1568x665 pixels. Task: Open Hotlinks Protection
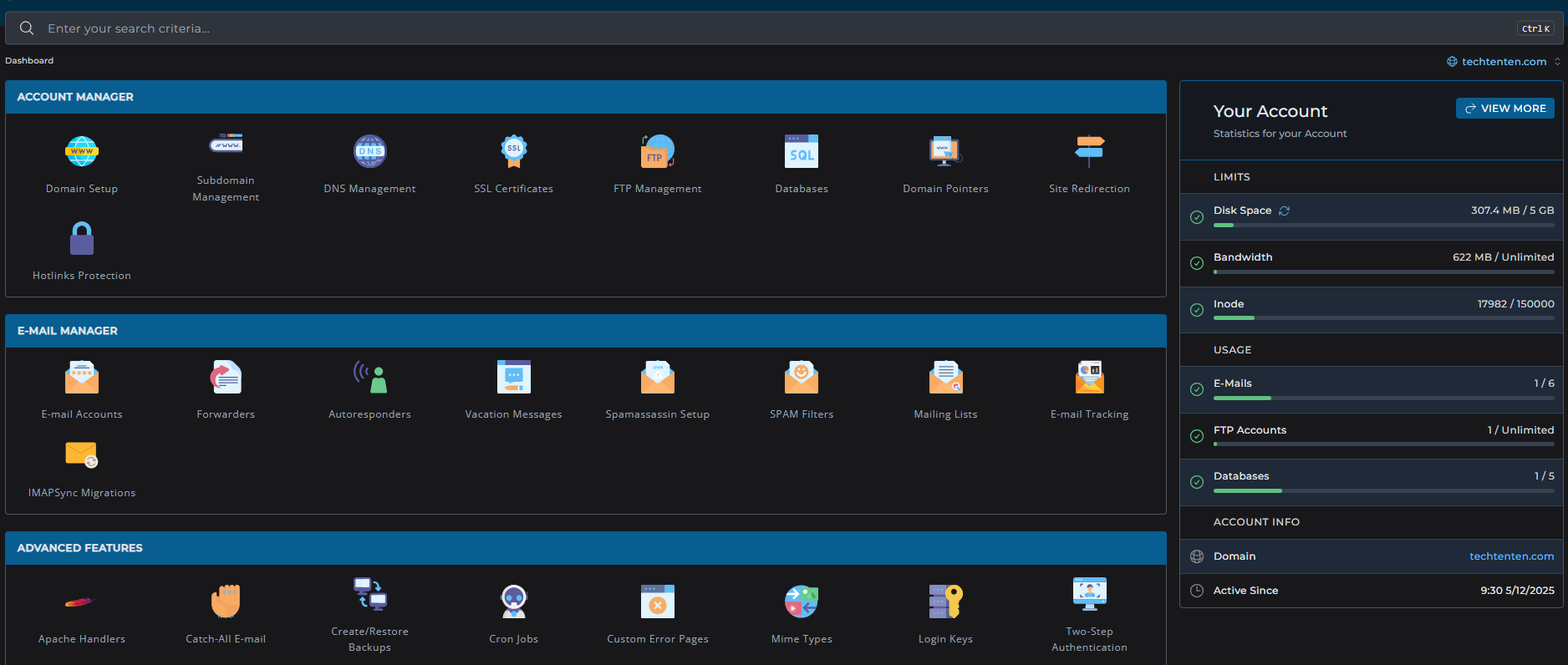click(x=82, y=240)
